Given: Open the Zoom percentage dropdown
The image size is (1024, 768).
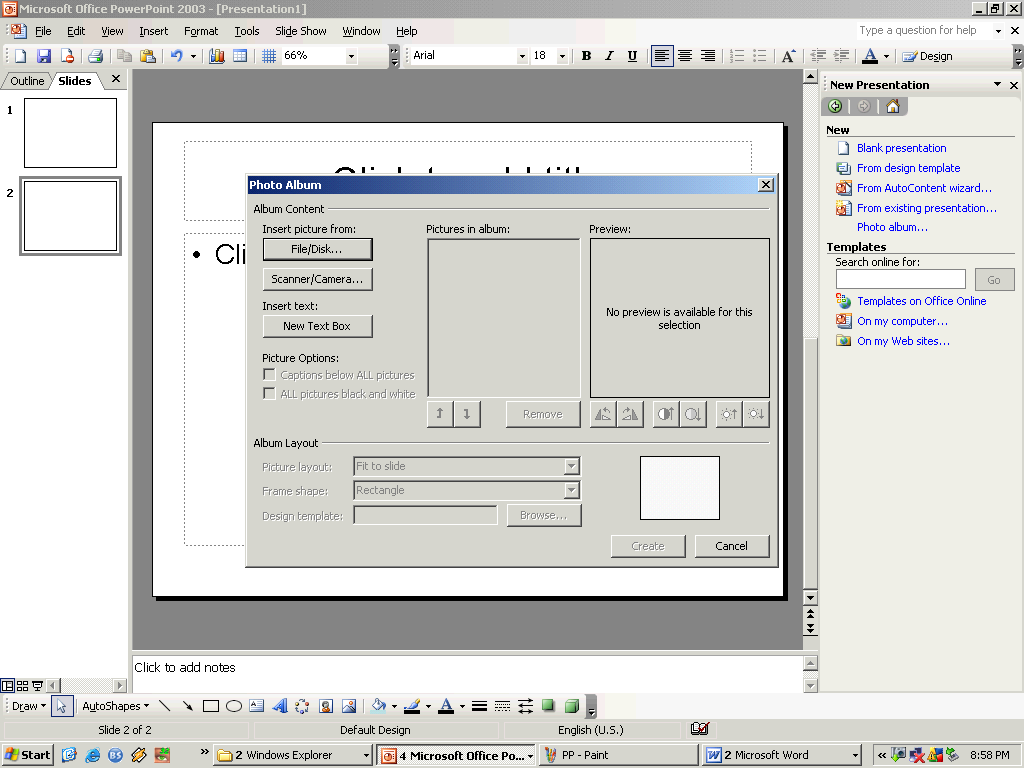Looking at the screenshot, I should pos(351,56).
